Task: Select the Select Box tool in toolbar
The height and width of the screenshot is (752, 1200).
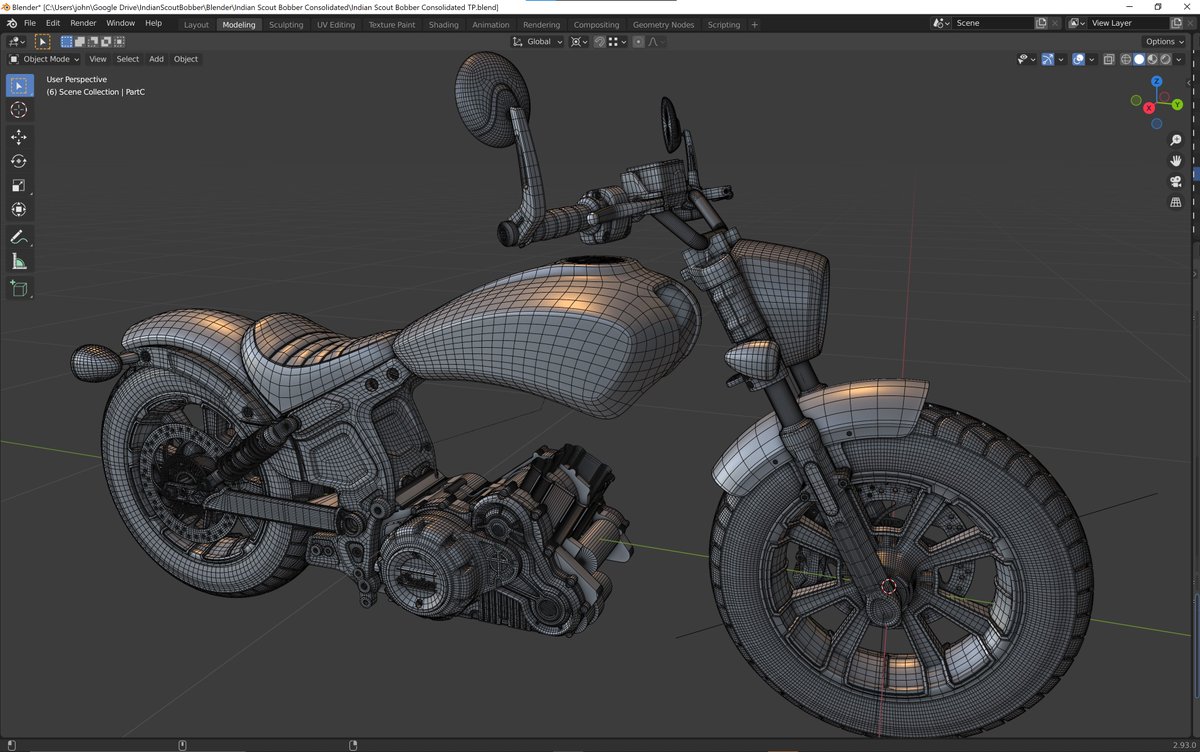Action: click(19, 85)
